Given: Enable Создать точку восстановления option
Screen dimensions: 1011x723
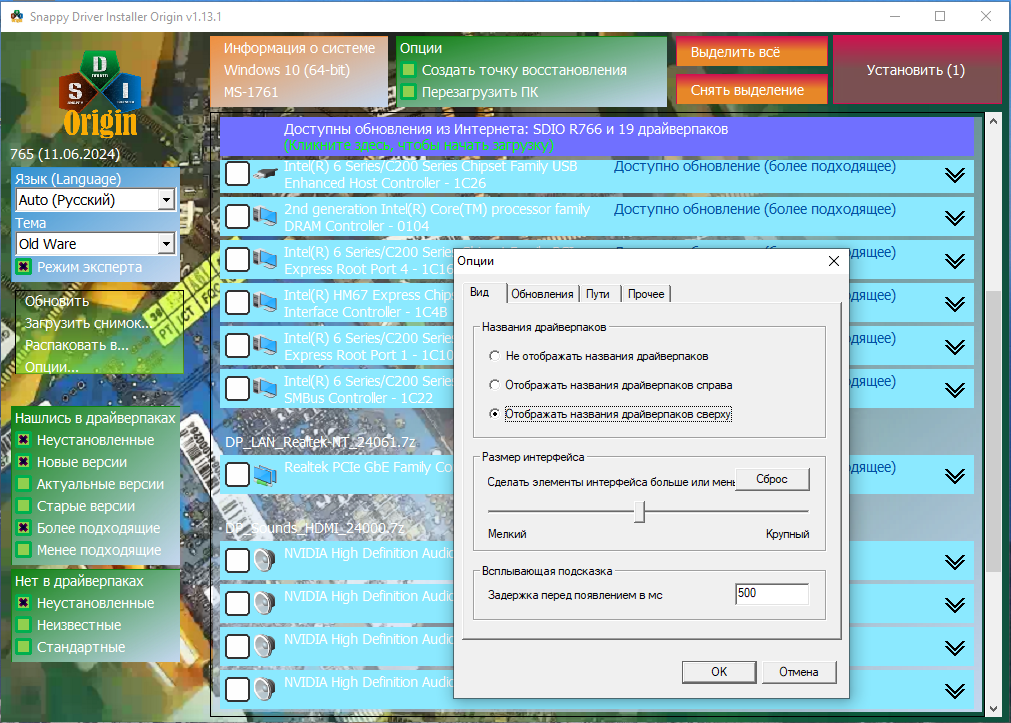Looking at the screenshot, I should (x=408, y=70).
